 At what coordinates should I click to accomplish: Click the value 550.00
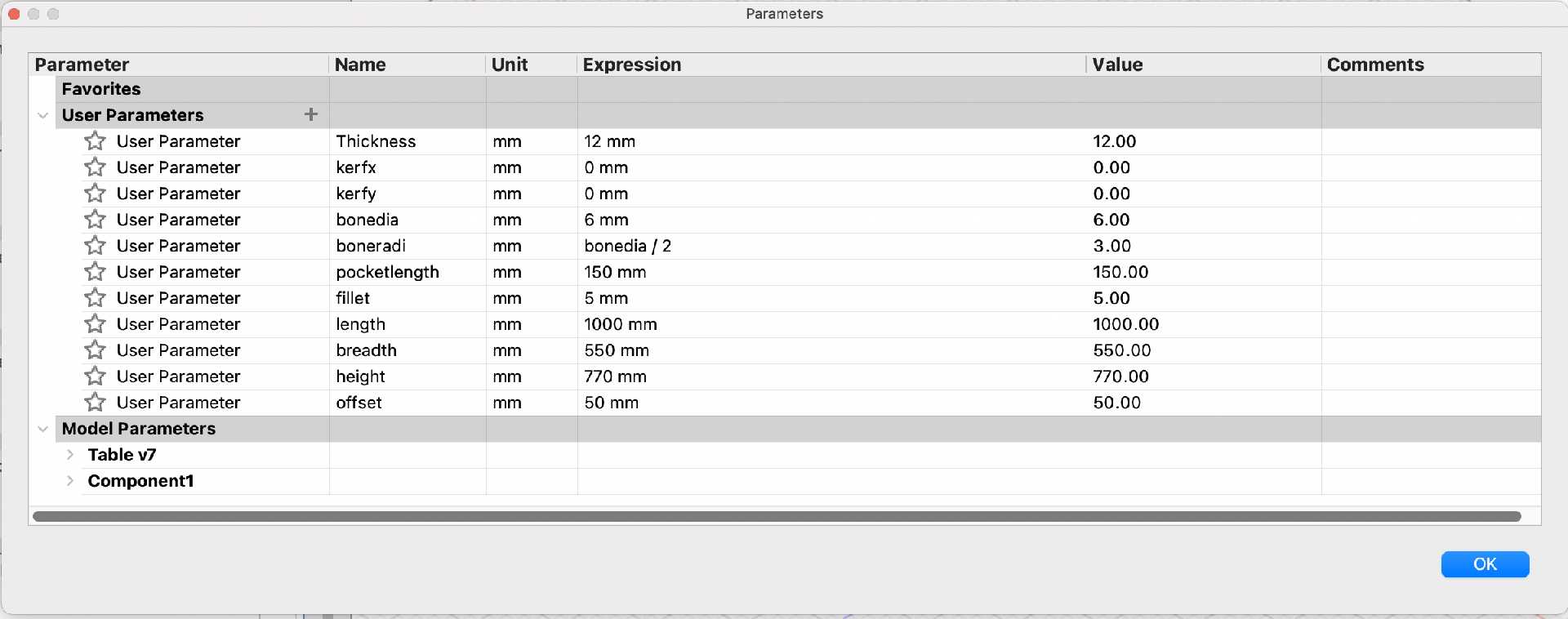(x=1122, y=350)
